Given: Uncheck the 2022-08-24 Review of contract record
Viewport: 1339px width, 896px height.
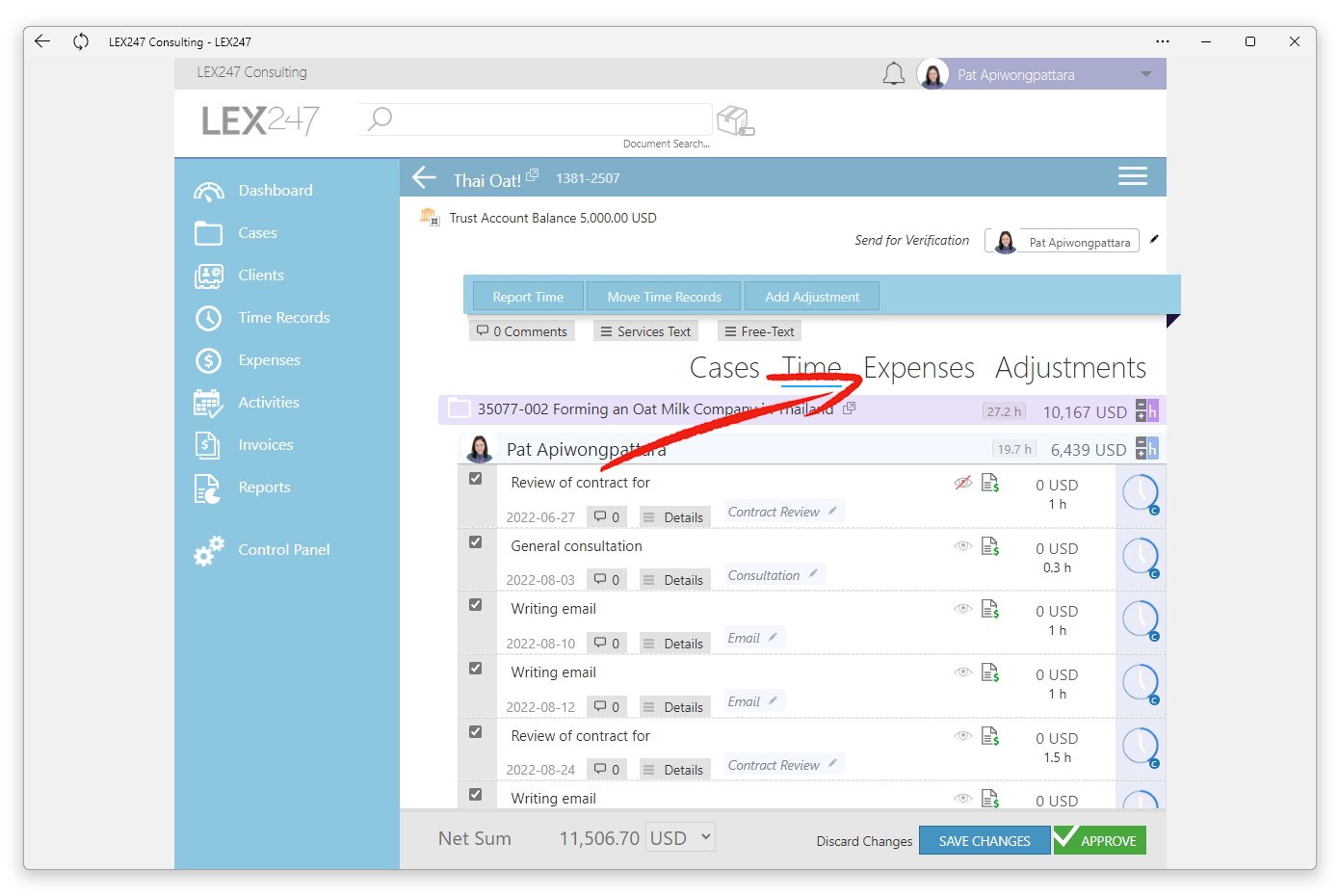Looking at the screenshot, I should (475, 731).
